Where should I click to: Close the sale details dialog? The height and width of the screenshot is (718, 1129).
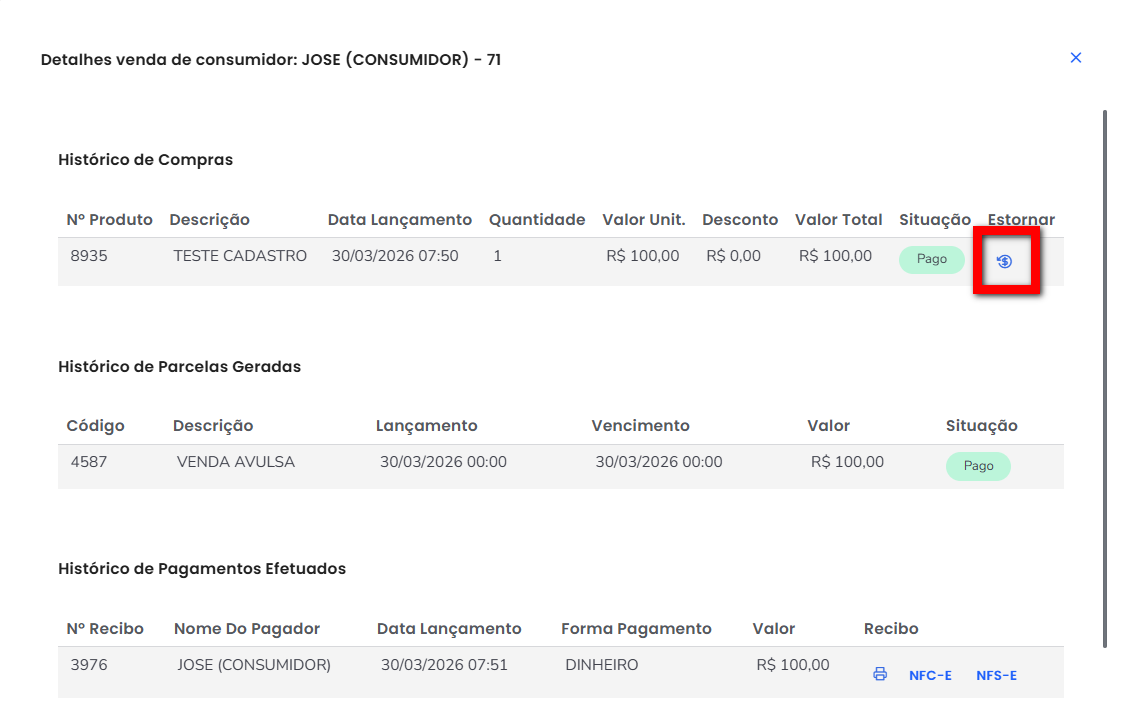pyautogui.click(x=1076, y=58)
